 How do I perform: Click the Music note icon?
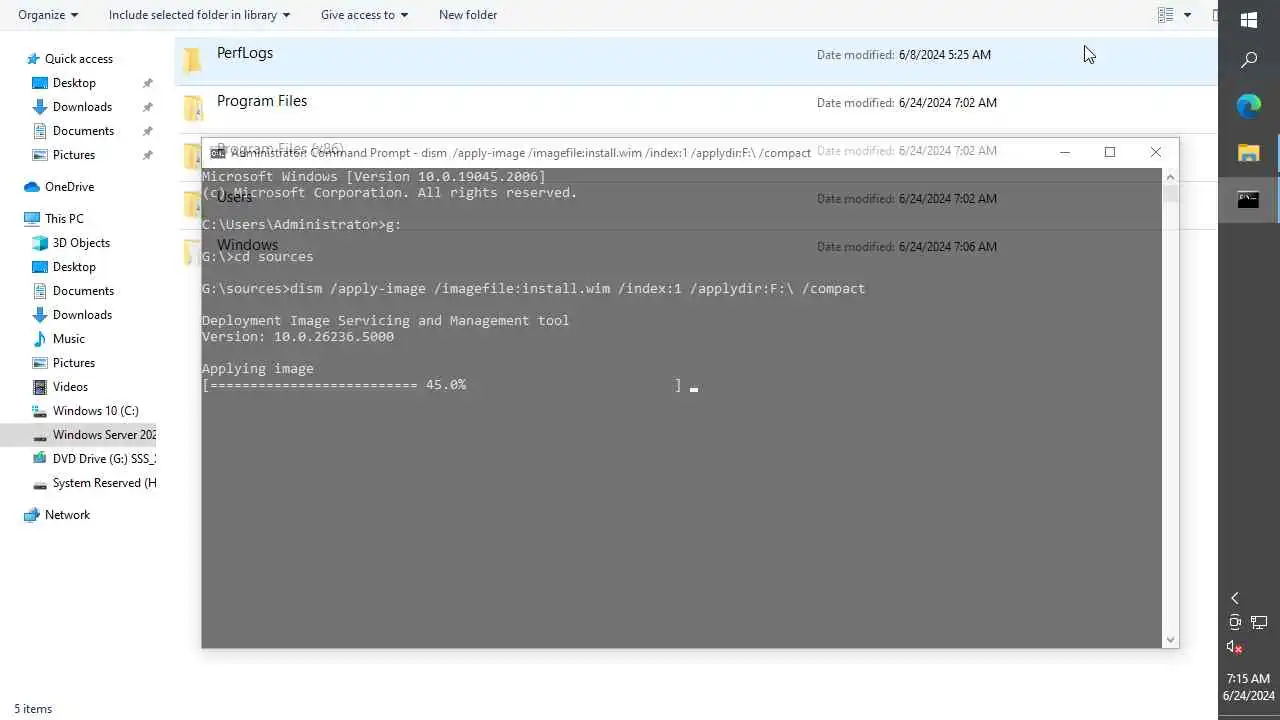[40, 339]
